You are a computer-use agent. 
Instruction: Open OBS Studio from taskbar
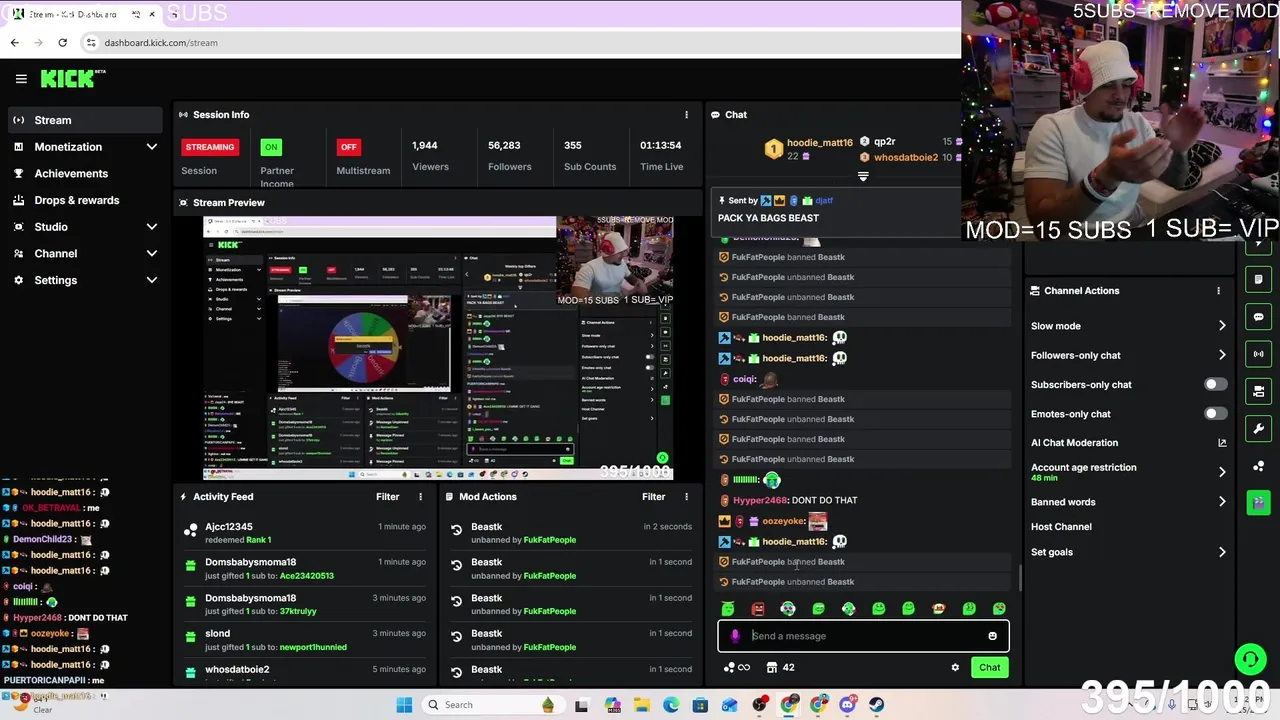(x=760, y=705)
